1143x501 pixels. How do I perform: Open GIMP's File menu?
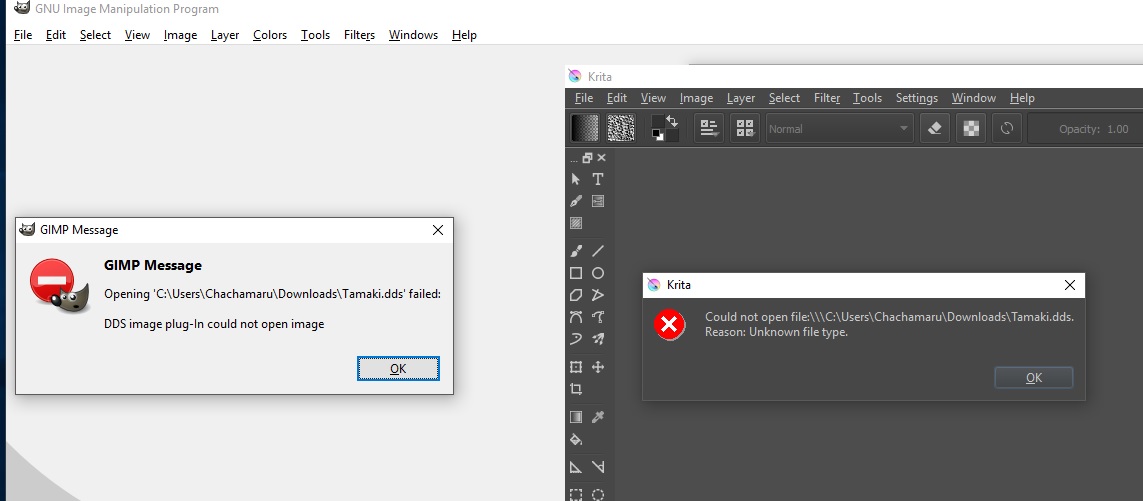(23, 35)
